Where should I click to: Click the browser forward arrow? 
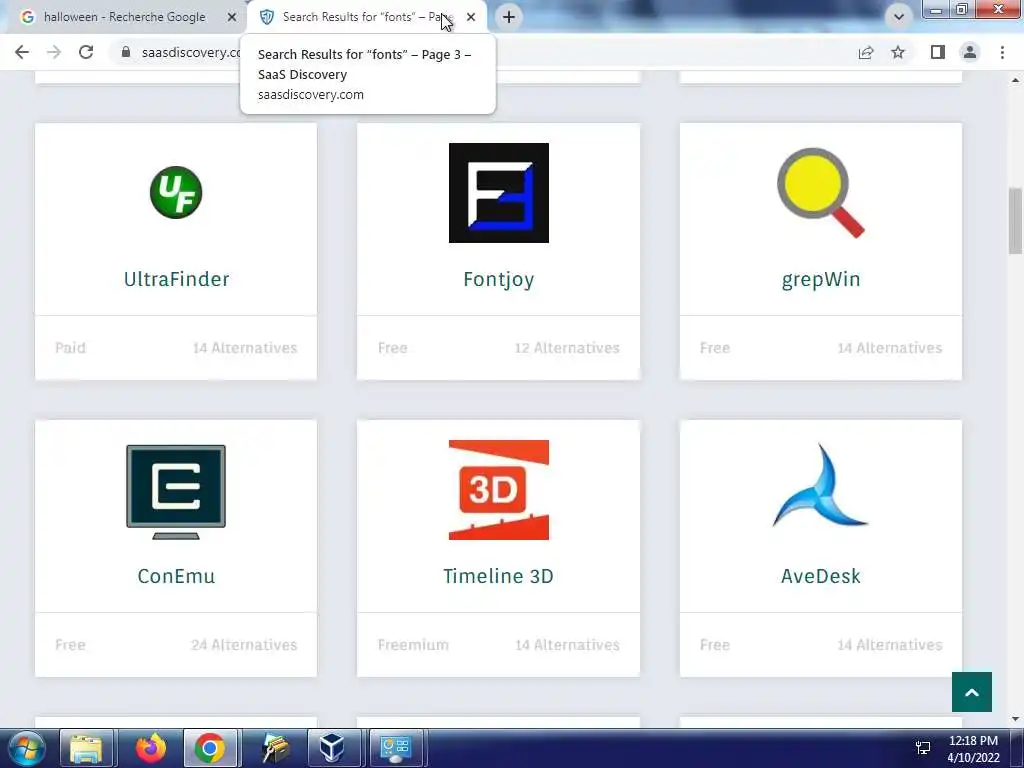coord(54,52)
